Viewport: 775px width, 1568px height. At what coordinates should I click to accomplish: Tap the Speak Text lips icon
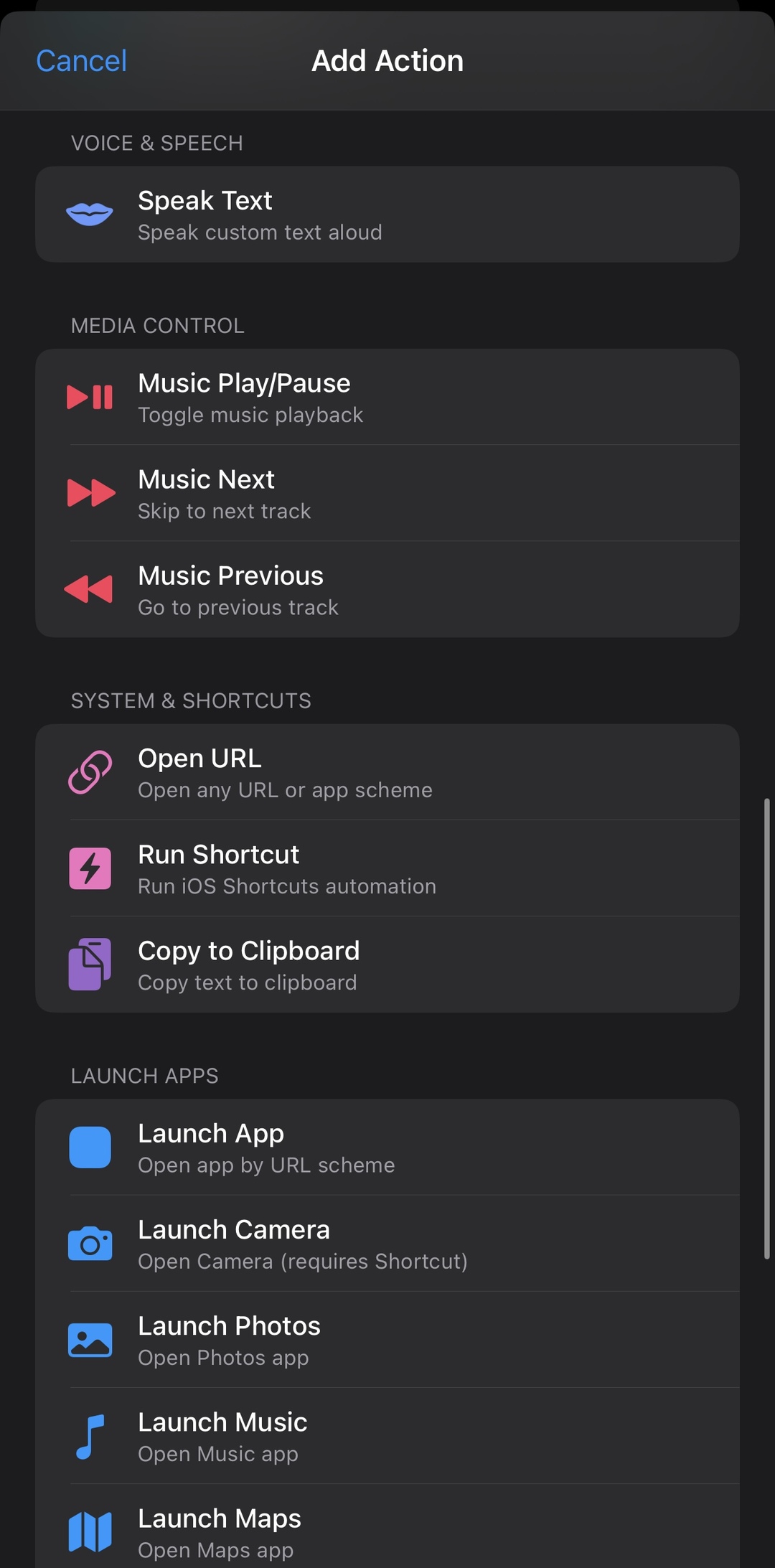pos(90,214)
